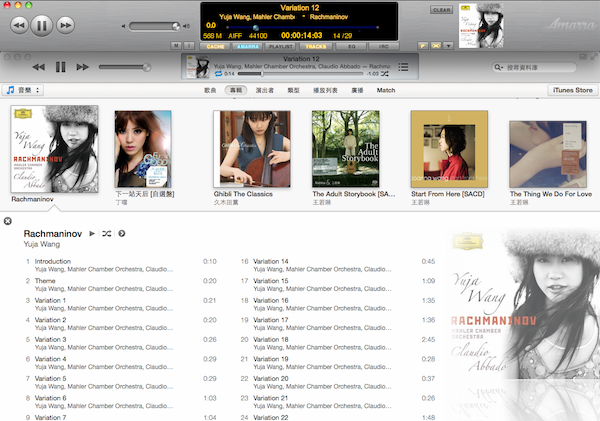The height and width of the screenshot is (421, 600).
Task: Toggle the IRC button in Amarra
Action: click(x=384, y=47)
